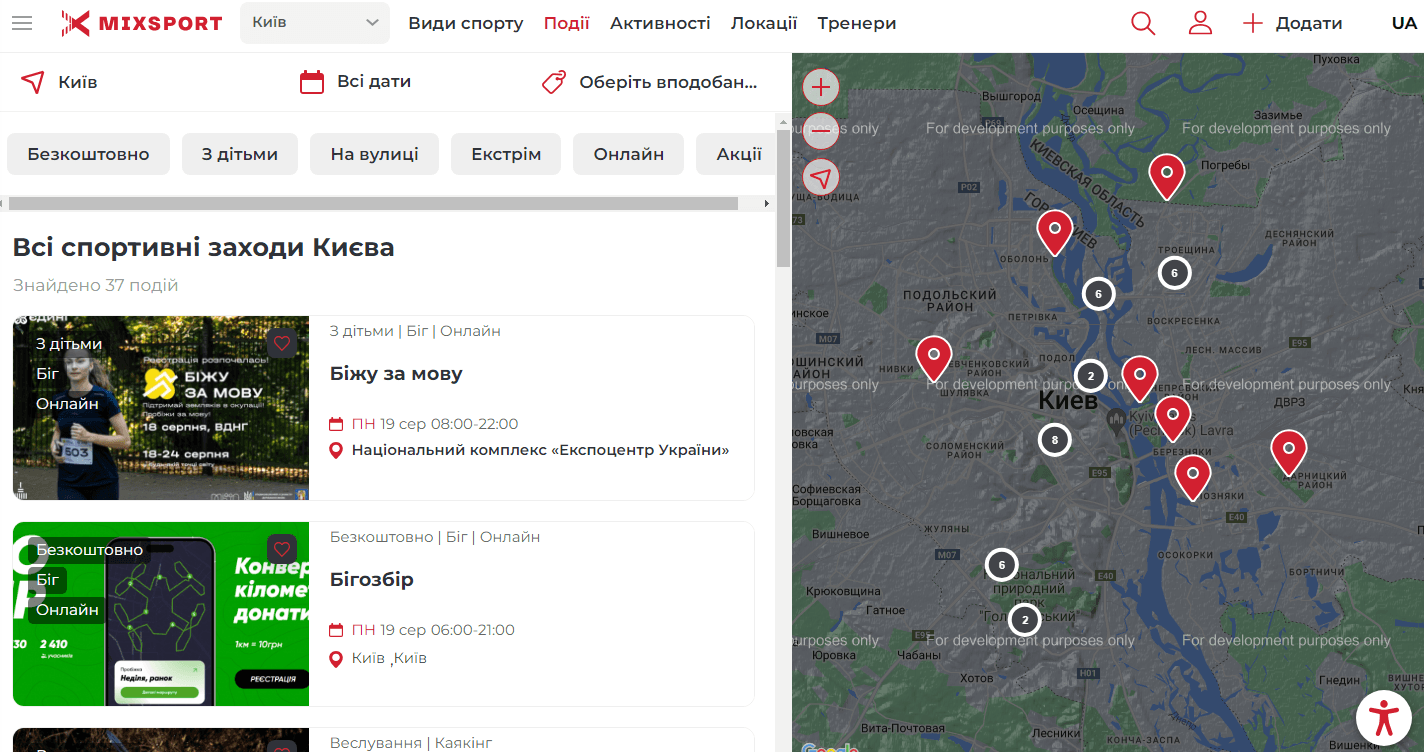The height and width of the screenshot is (752, 1424).
Task: Click the location arrow icon beside Київ filter
Action: (x=33, y=82)
